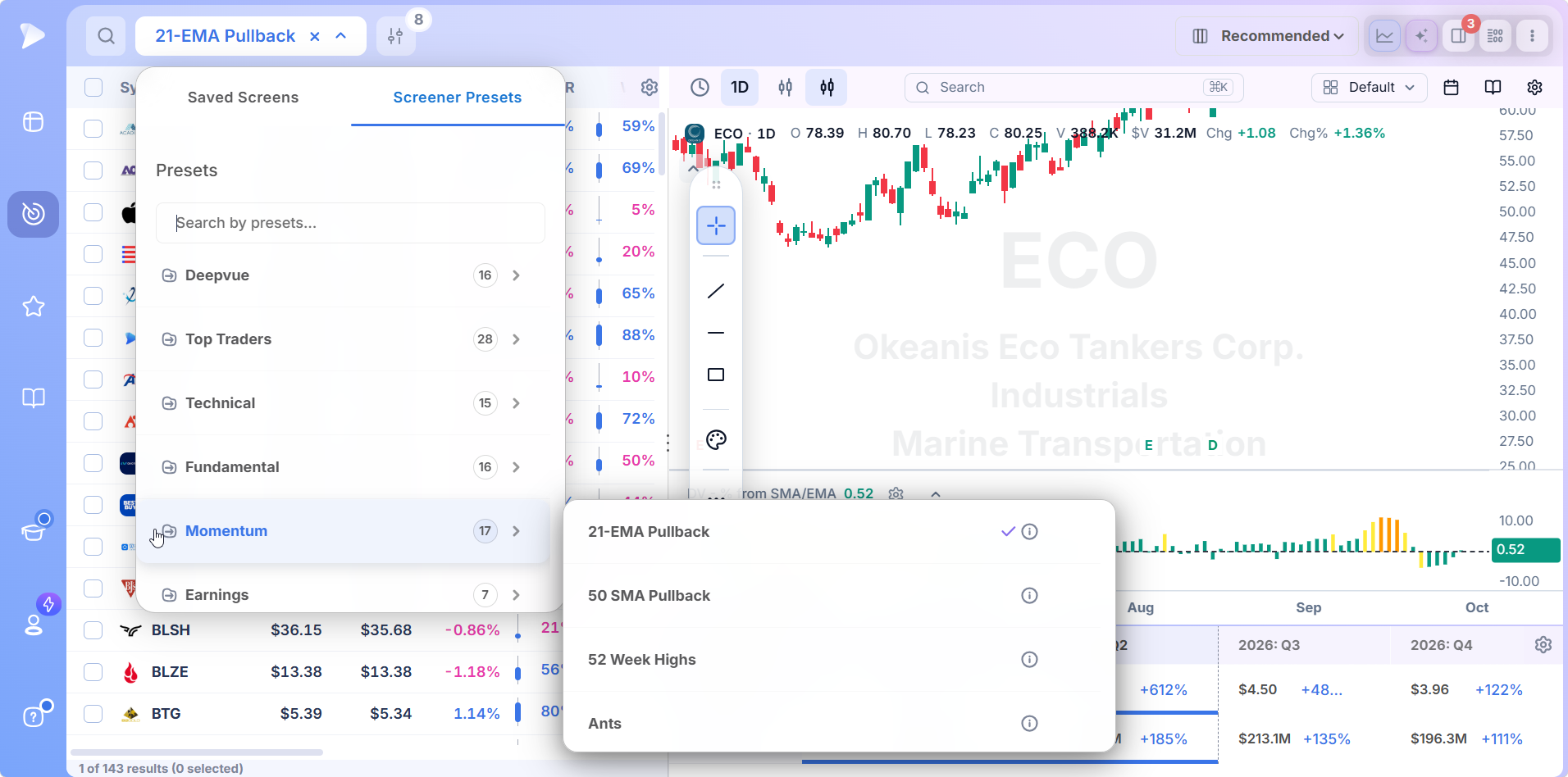The height and width of the screenshot is (777, 1568).
Task: Choose the 50 SMA Pullback preset
Action: (839, 596)
